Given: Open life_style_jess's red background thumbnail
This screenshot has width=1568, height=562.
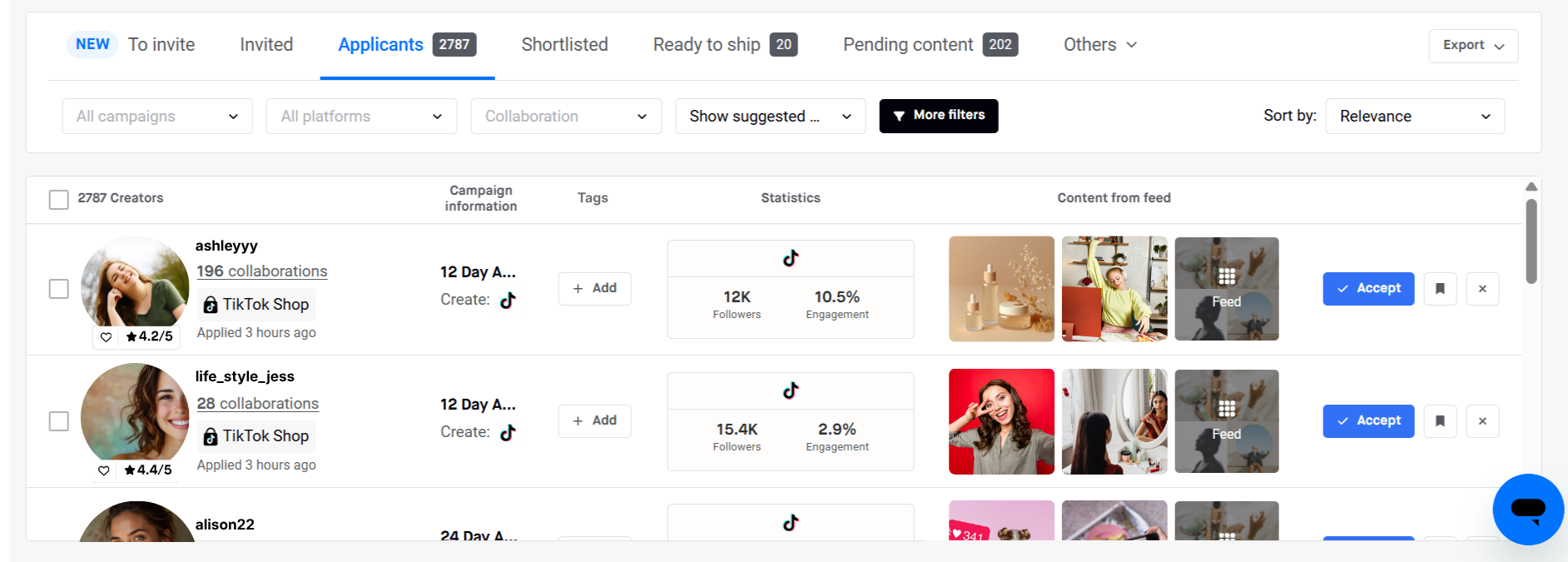Looking at the screenshot, I should pyautogui.click(x=1001, y=421).
